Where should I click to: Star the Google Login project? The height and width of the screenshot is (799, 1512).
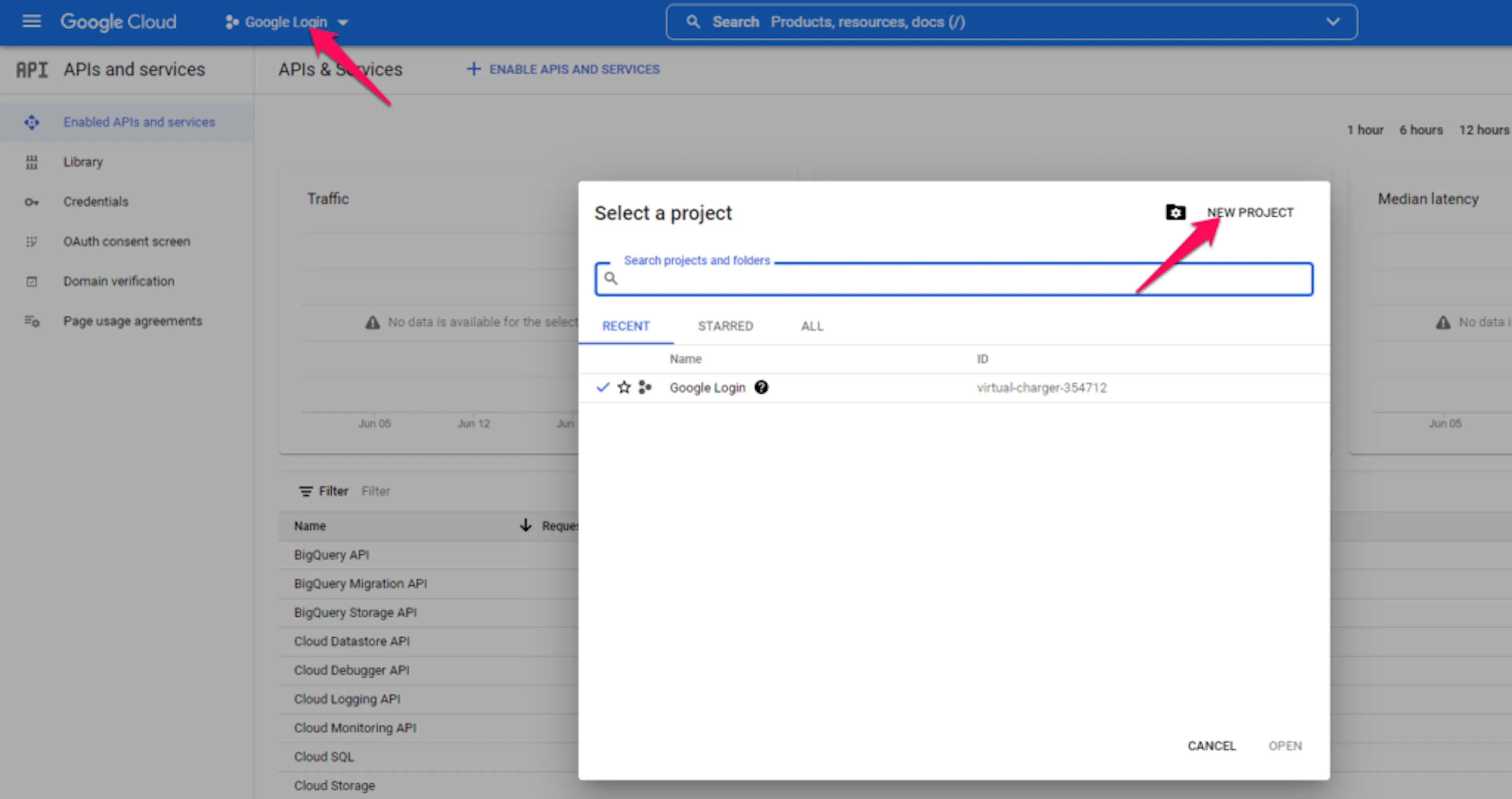tap(624, 387)
